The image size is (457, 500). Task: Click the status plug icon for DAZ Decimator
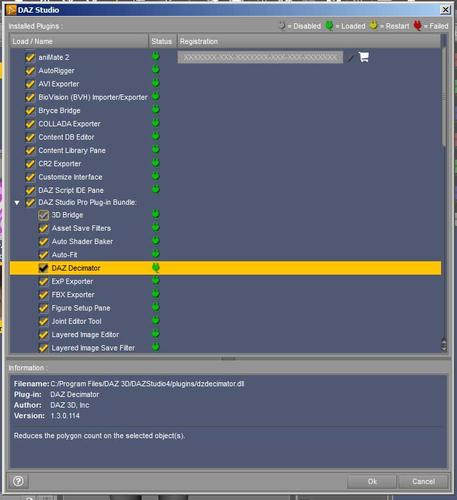[156, 268]
